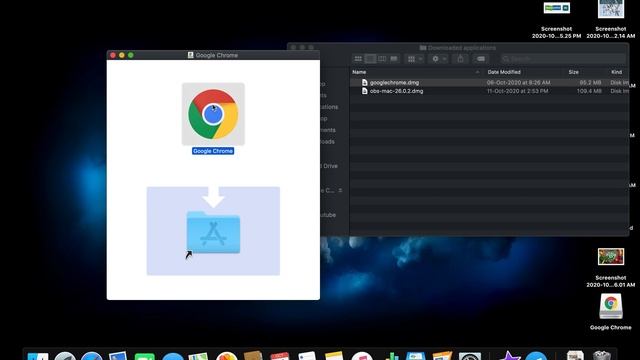Click folder icon in Downloaded applications title bar
Image resolution: width=640 pixels, height=360 pixels.
tap(423, 48)
